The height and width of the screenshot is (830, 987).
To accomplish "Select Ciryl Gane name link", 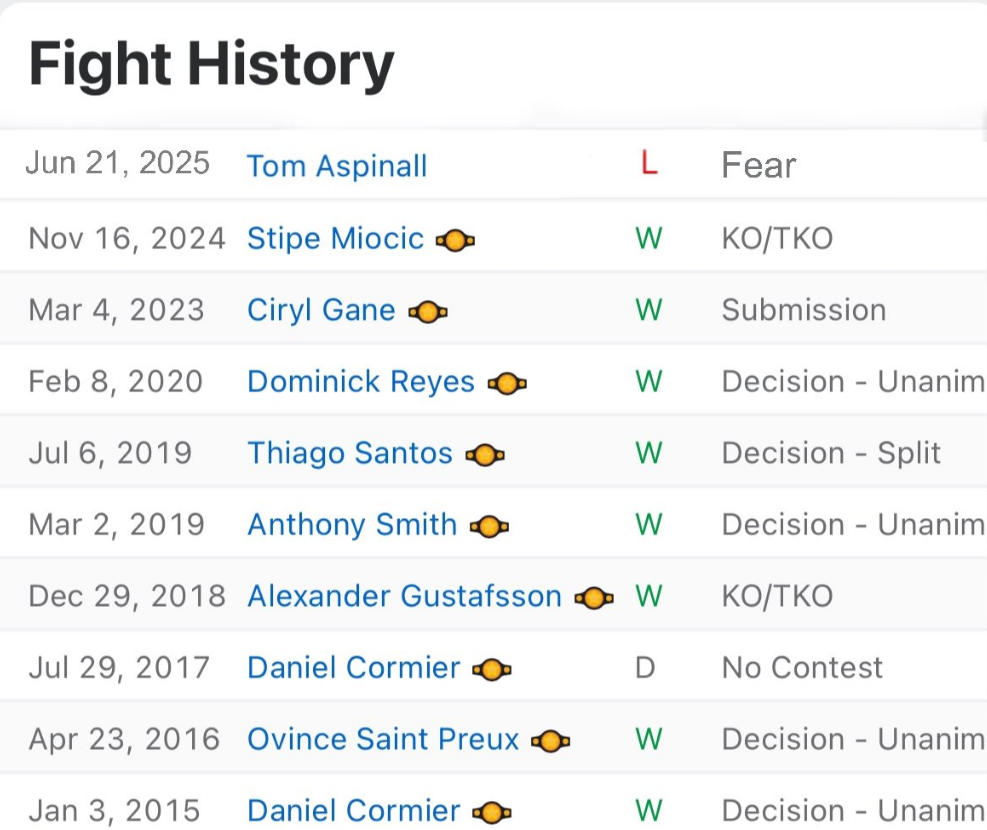I will tap(321, 310).
